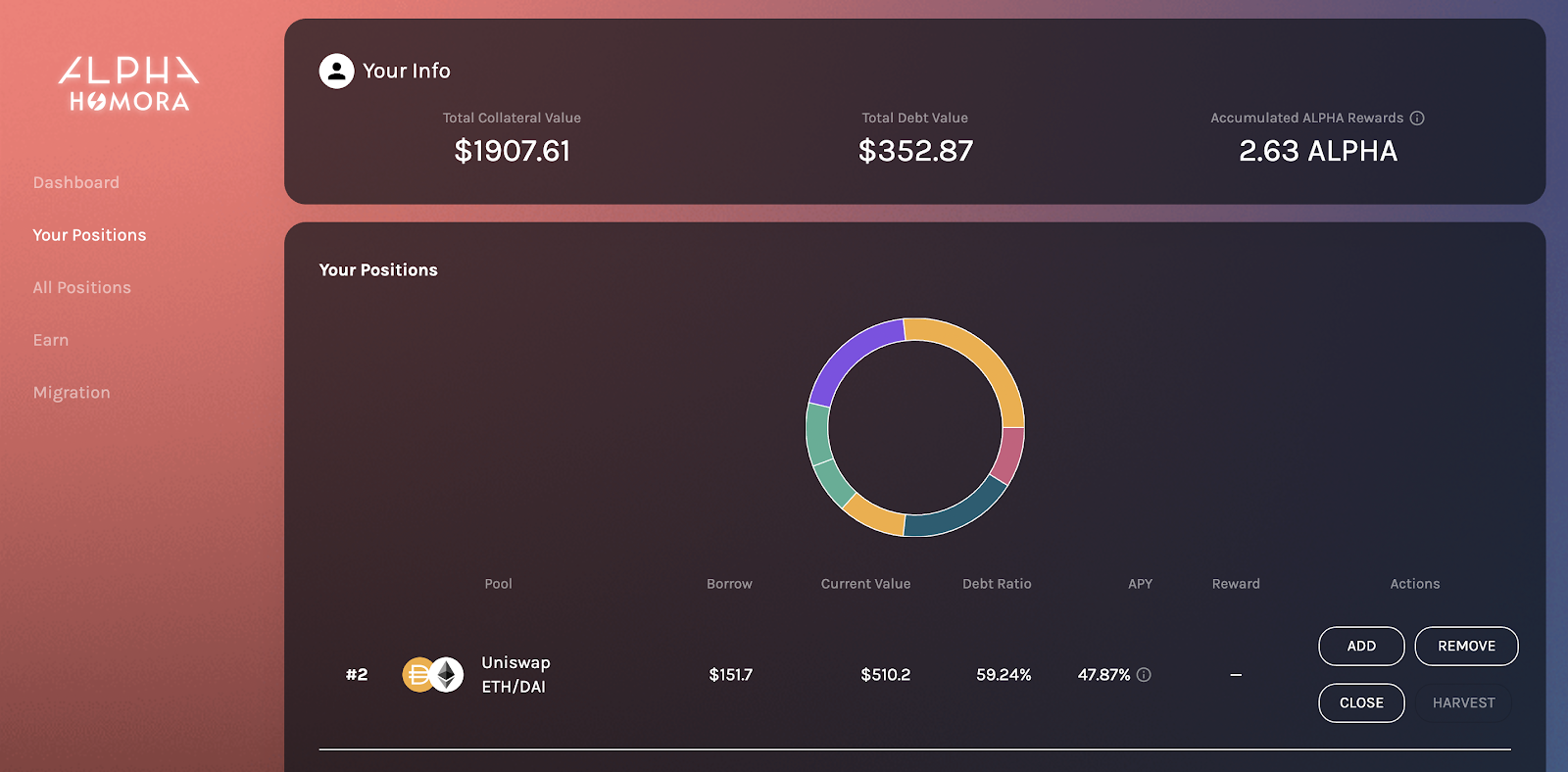Image resolution: width=1568 pixels, height=772 pixels.
Task: Click the ADD button for position #2
Action: coord(1361,646)
